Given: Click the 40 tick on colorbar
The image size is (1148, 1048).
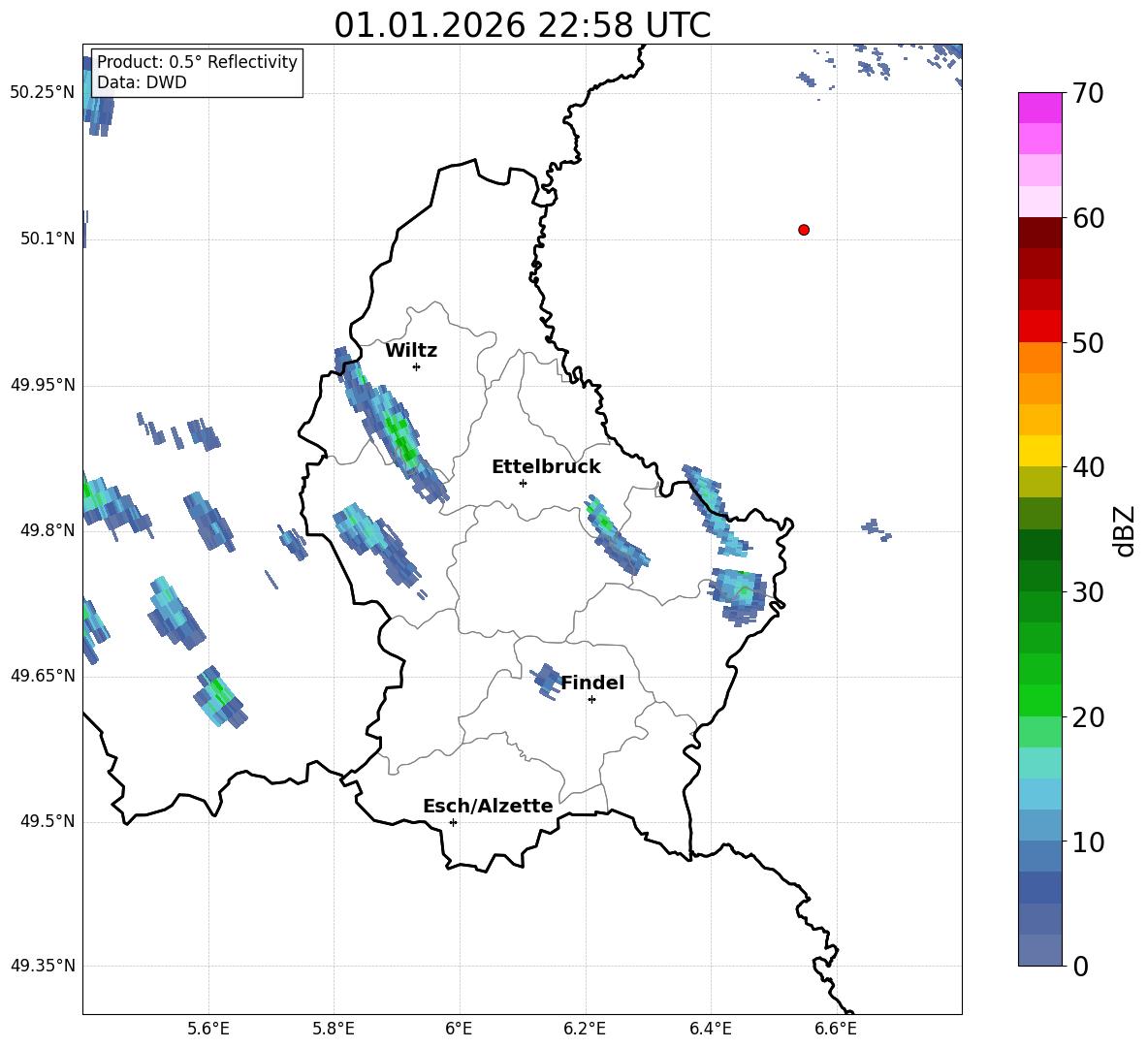Looking at the screenshot, I should (1088, 467).
